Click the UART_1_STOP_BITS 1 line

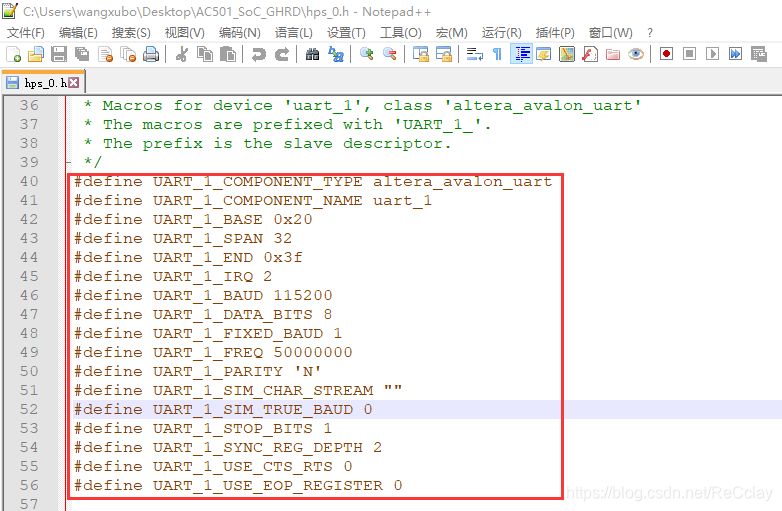(202, 428)
